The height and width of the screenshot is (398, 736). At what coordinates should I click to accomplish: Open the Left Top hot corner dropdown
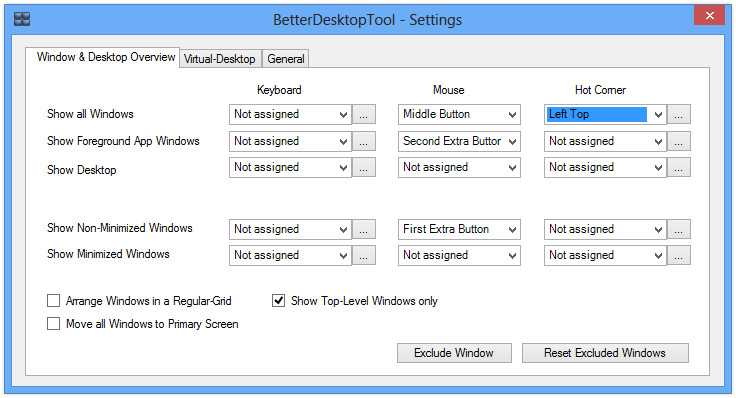click(x=605, y=114)
